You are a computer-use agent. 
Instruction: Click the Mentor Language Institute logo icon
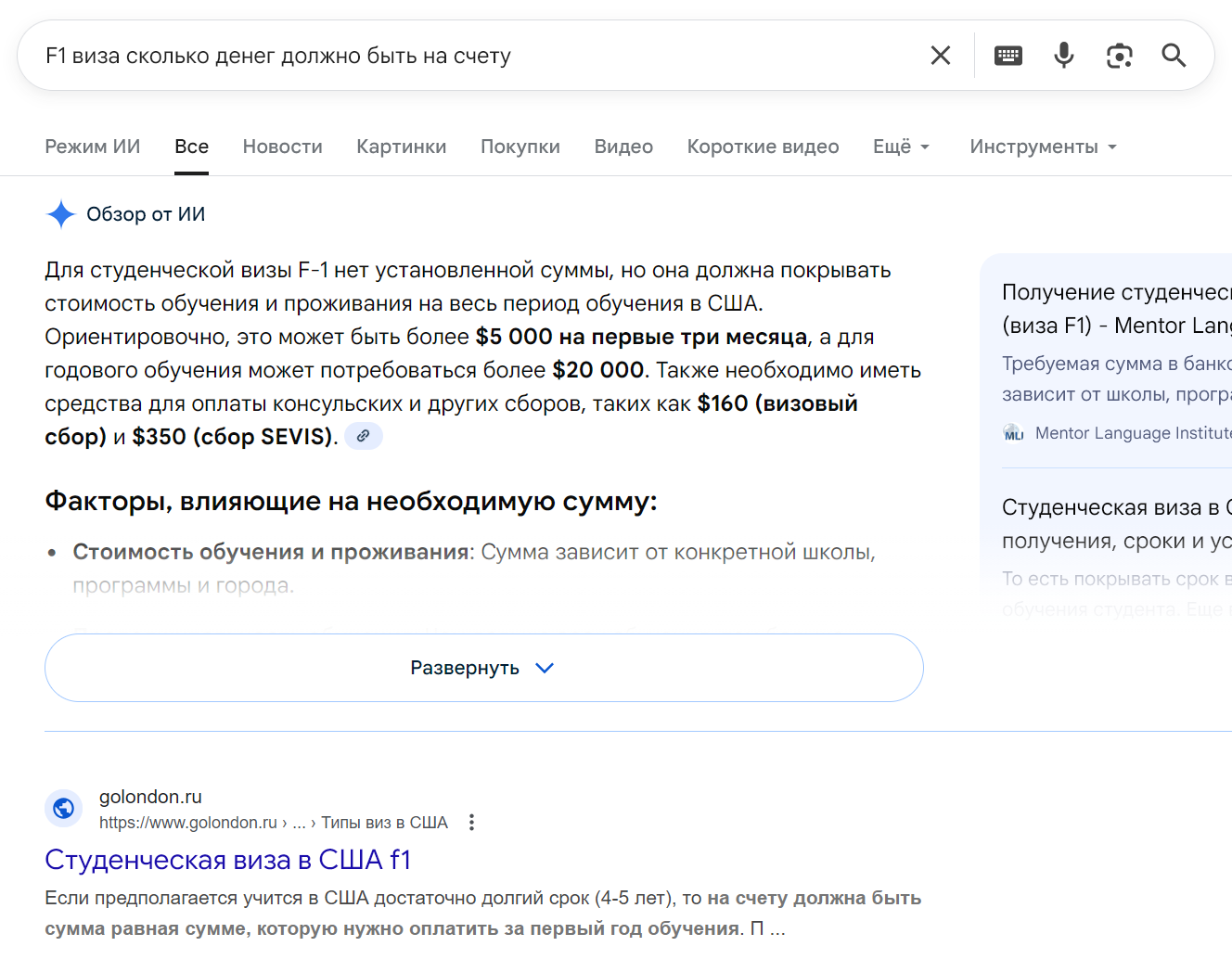pos(1014,433)
